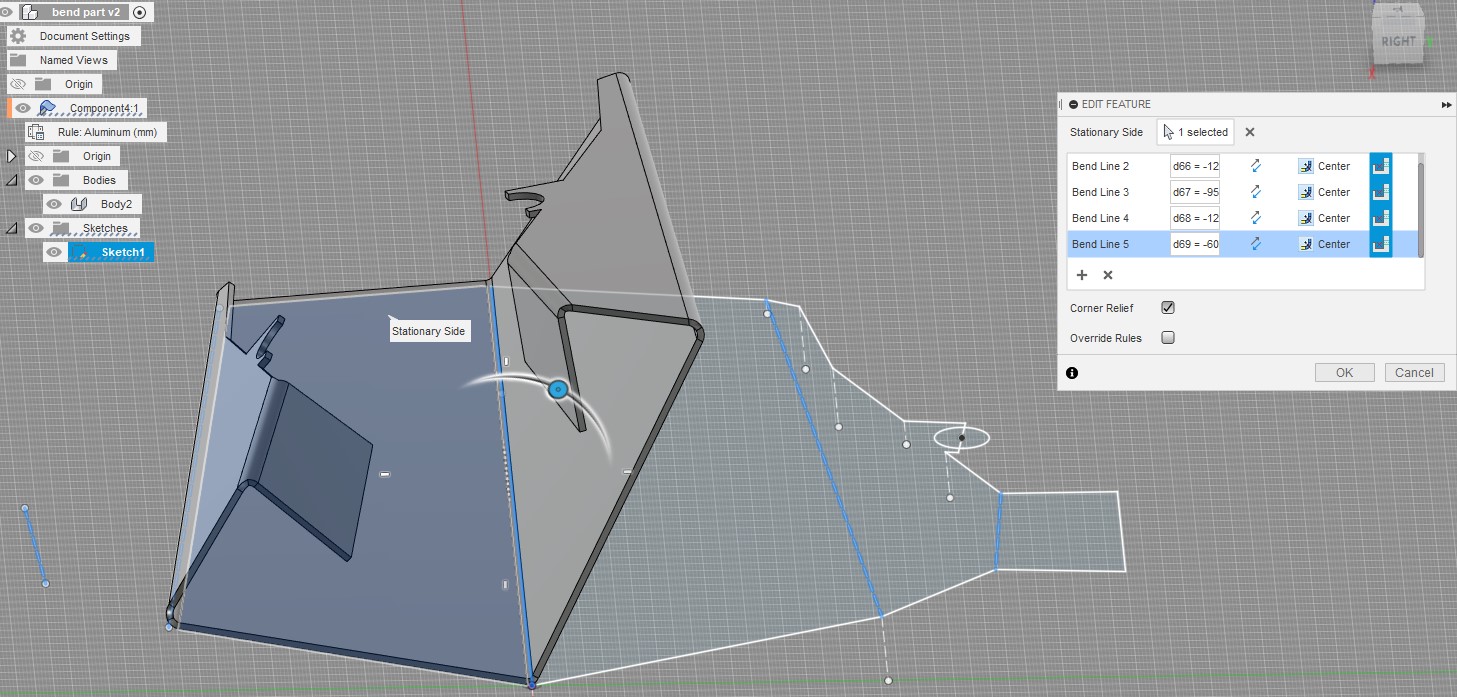Collapse the Sketches folder
1457x697 pixels.
click(11, 227)
